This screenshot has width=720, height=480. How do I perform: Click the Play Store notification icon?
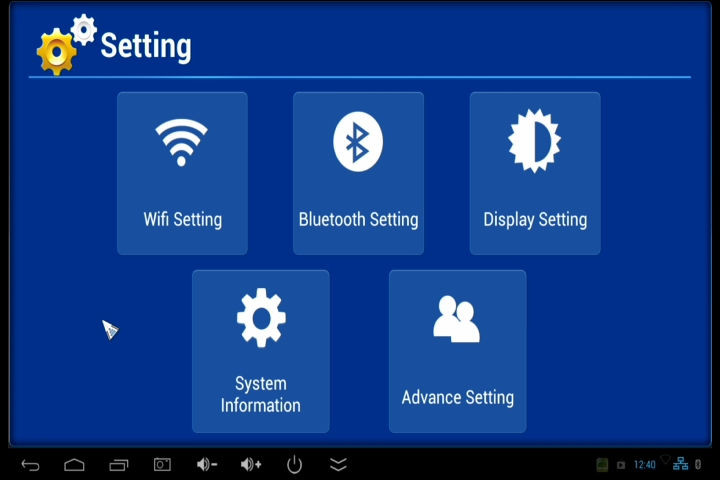621,465
